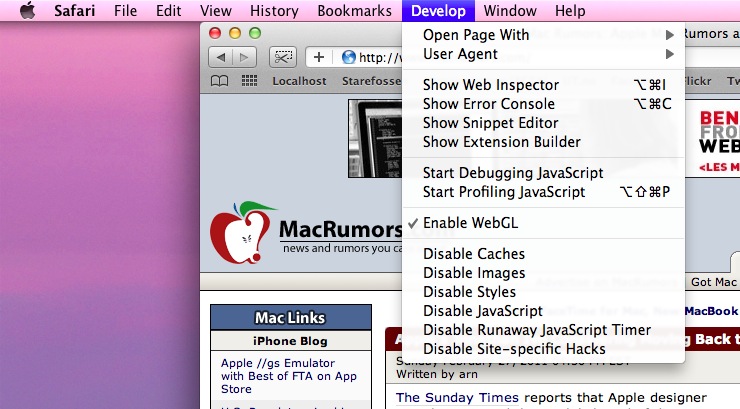Open the Flickr bookmark
Screen dimensions: 740x409
[698, 81]
